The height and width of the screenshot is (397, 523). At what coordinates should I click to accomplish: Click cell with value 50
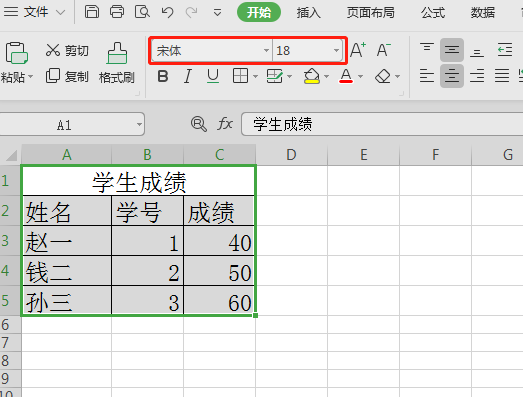[219, 271]
